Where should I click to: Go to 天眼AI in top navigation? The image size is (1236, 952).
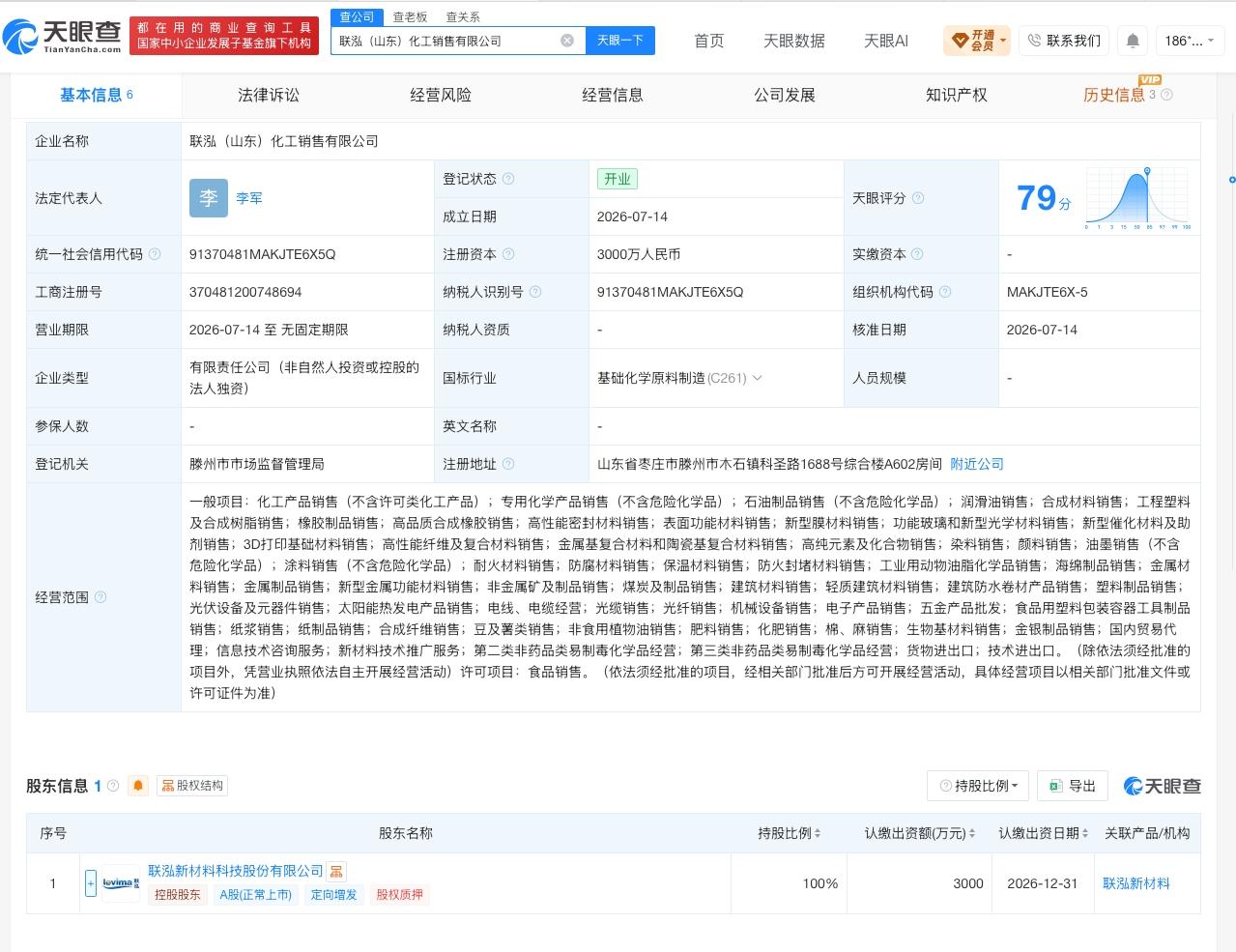coord(886,41)
